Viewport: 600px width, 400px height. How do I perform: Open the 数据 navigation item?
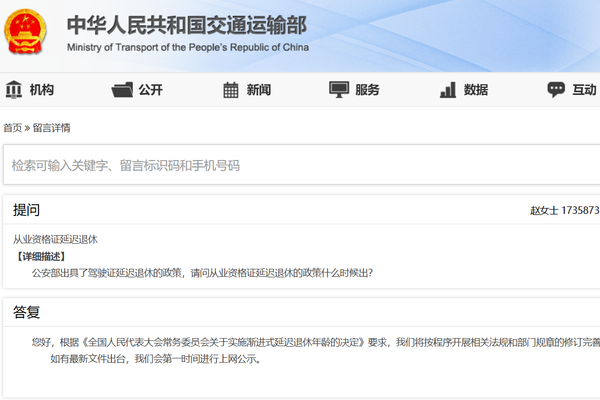click(476, 90)
